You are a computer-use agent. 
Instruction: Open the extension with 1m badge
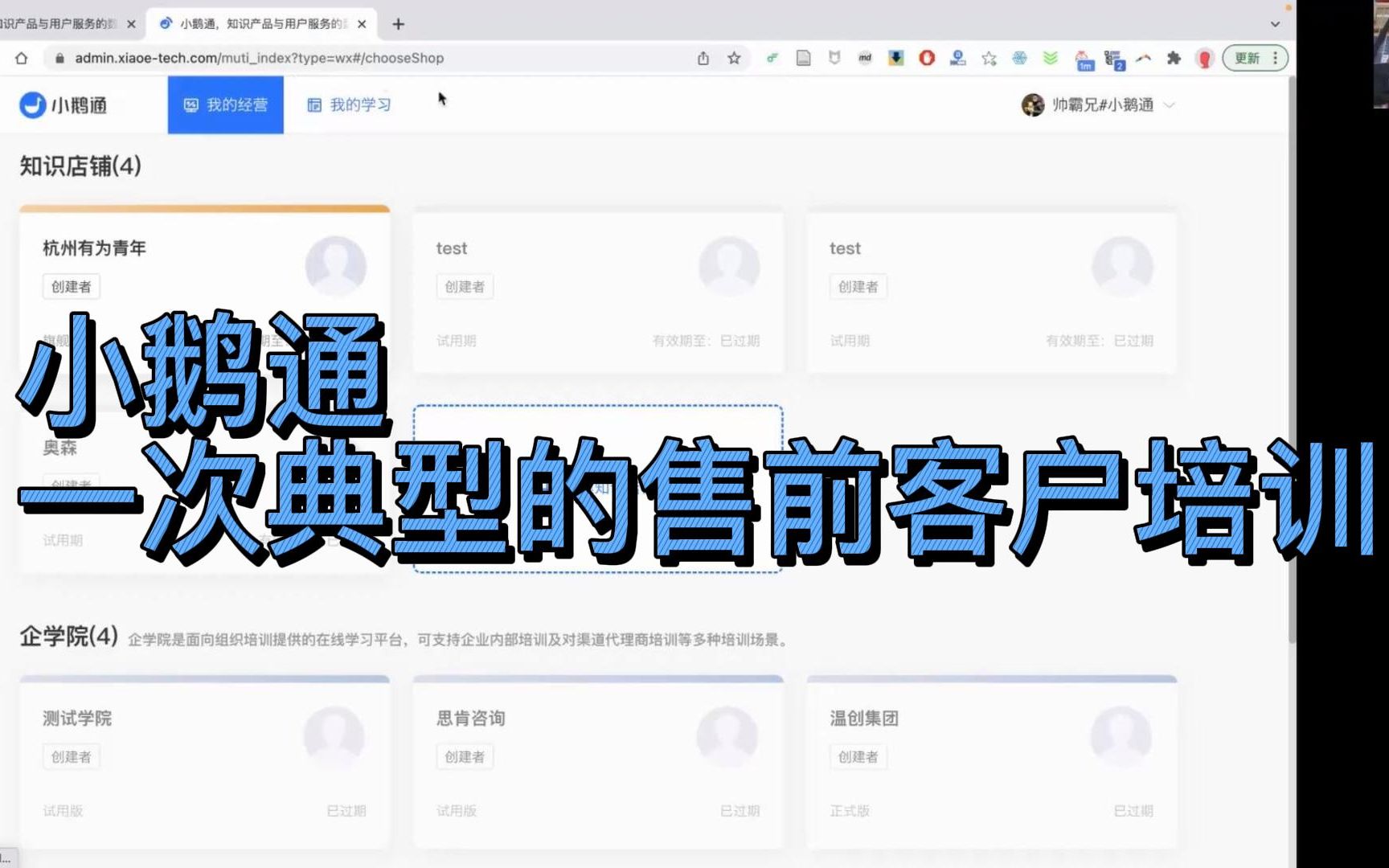(1084, 59)
